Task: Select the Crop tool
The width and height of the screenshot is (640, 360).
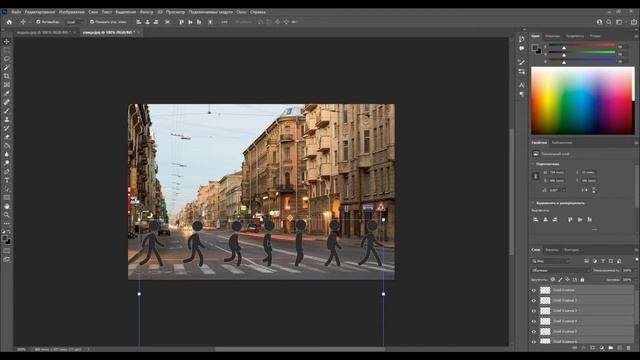Action: click(7, 76)
